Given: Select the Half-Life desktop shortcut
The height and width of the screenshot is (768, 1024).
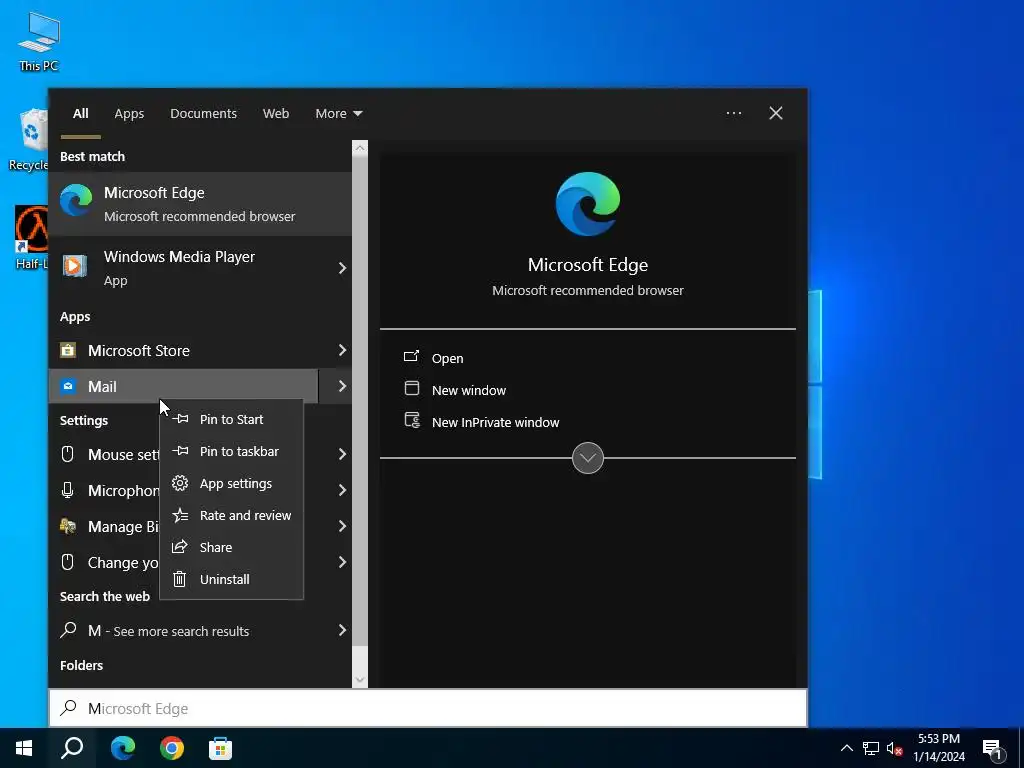Looking at the screenshot, I should (31, 237).
